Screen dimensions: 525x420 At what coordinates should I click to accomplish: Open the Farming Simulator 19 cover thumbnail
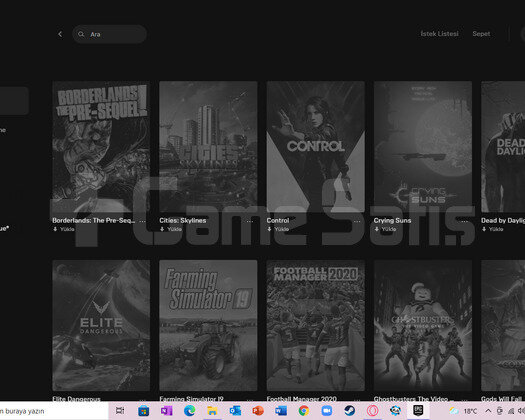[x=208, y=325]
